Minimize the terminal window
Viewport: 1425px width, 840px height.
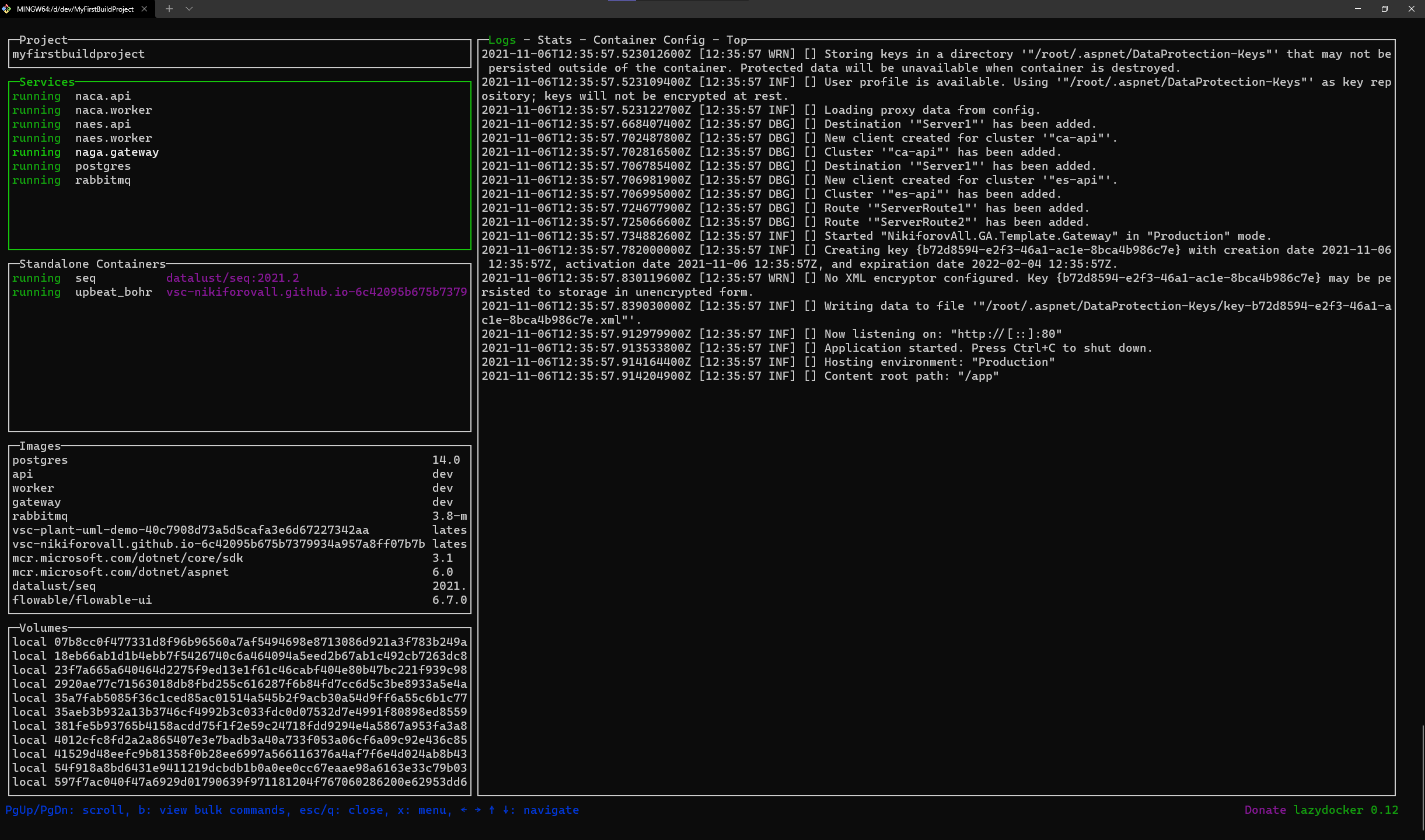[1357, 9]
